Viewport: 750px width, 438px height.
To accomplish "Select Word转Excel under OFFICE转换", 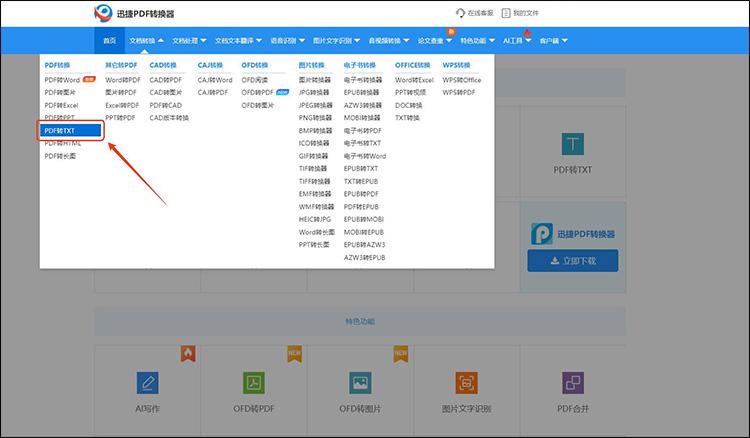I will [x=414, y=80].
